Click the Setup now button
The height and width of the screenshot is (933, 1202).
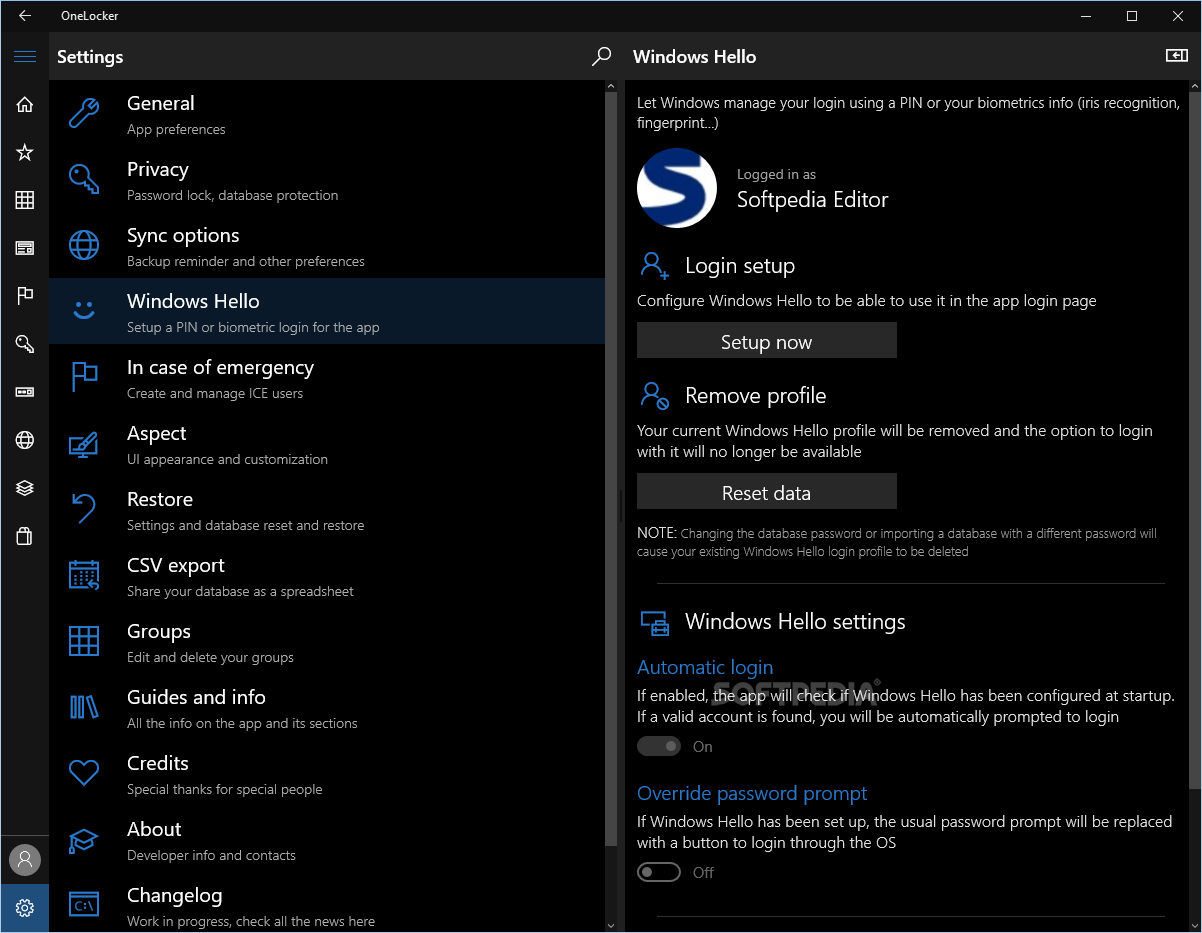tap(767, 341)
